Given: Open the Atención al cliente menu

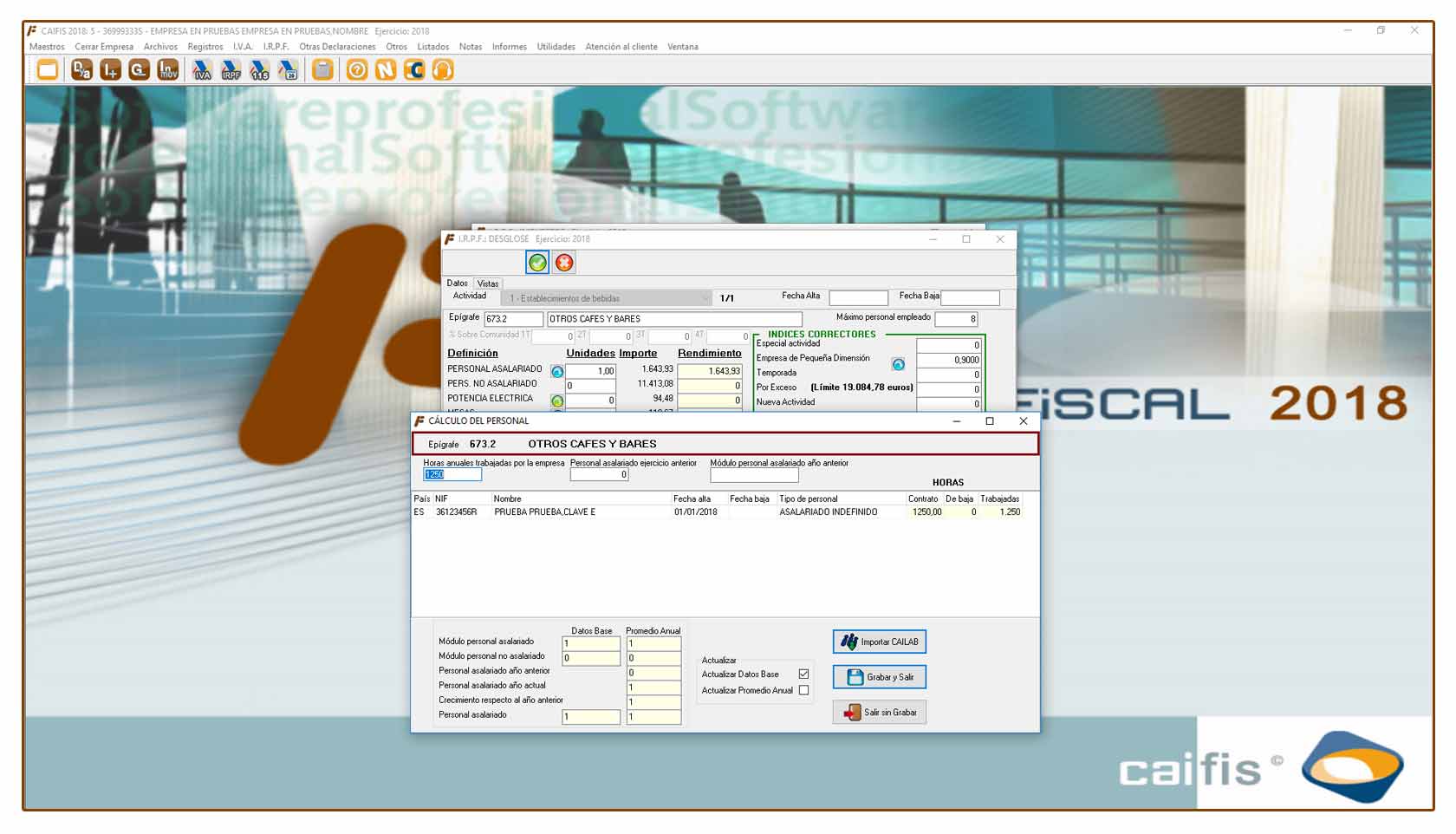Looking at the screenshot, I should pos(621,47).
